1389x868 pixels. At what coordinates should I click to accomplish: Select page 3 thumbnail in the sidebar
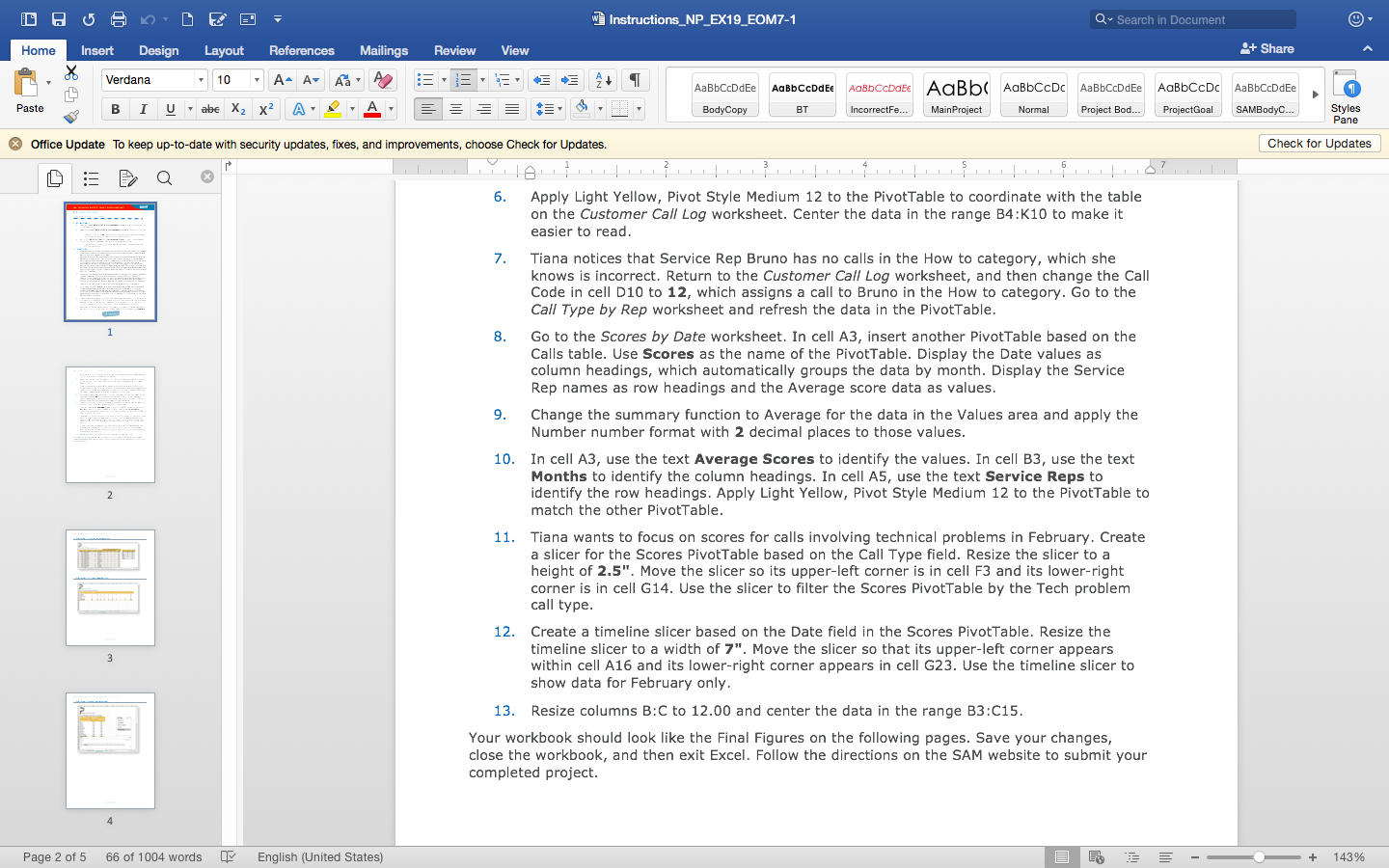tap(109, 587)
